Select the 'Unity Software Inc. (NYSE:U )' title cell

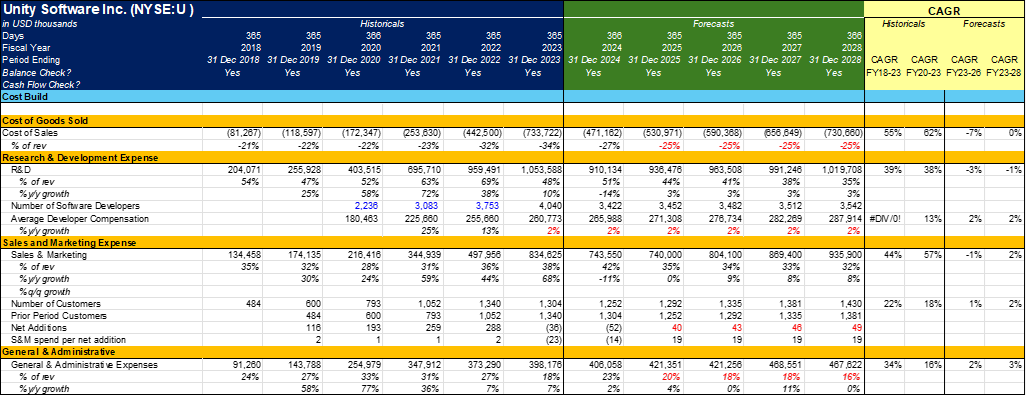coord(98,10)
